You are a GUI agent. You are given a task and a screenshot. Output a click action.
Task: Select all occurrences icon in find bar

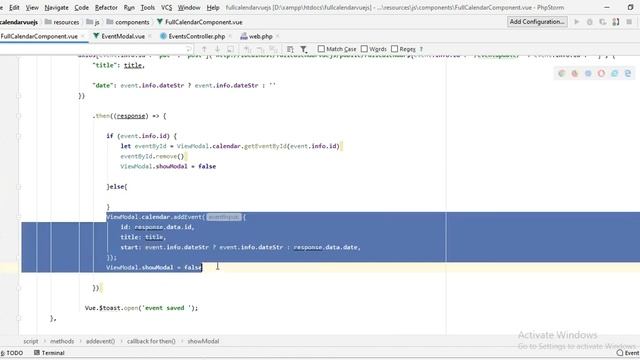[273, 49]
